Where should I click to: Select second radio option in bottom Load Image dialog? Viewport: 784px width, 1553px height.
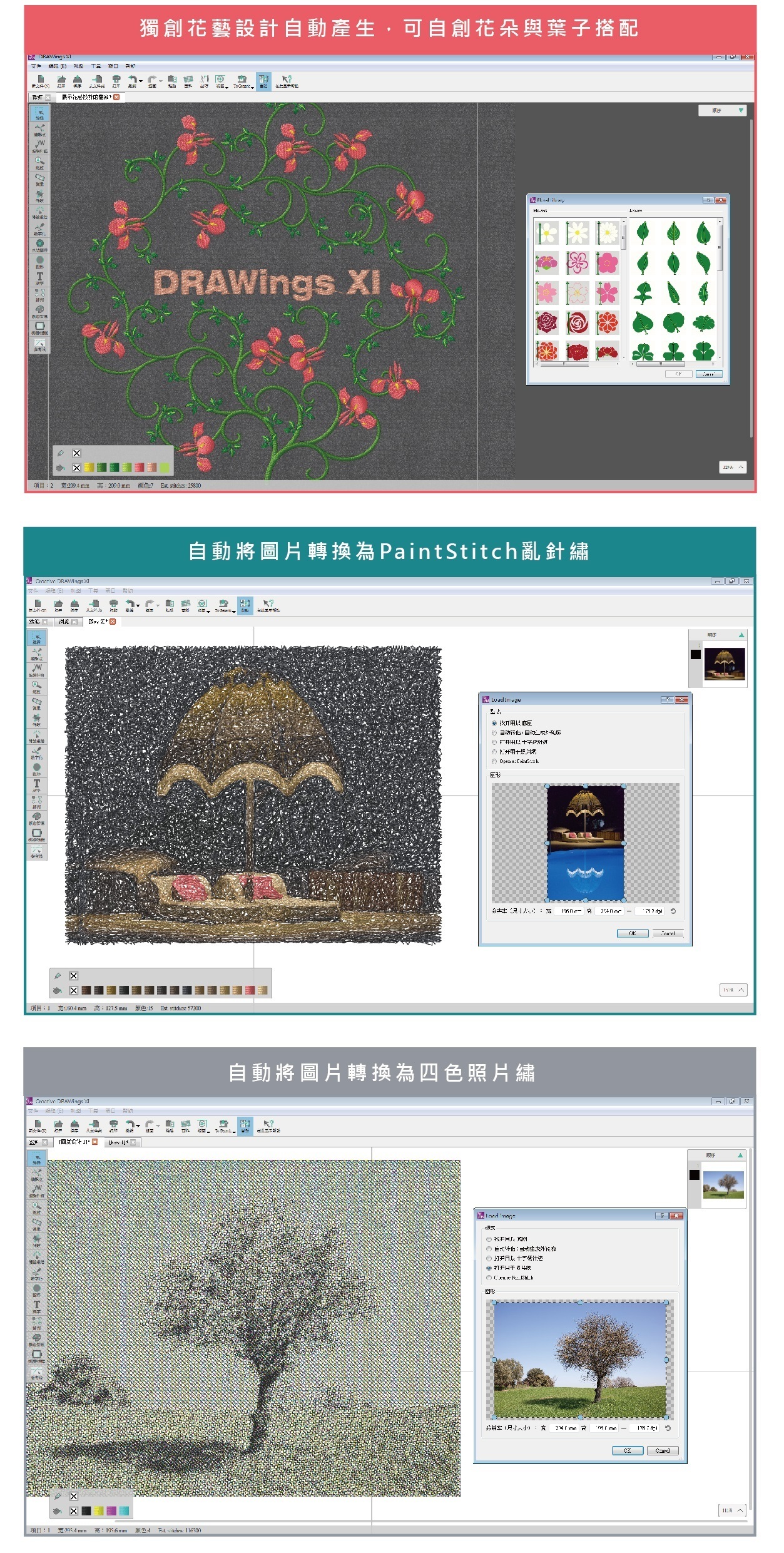pyautogui.click(x=489, y=1249)
